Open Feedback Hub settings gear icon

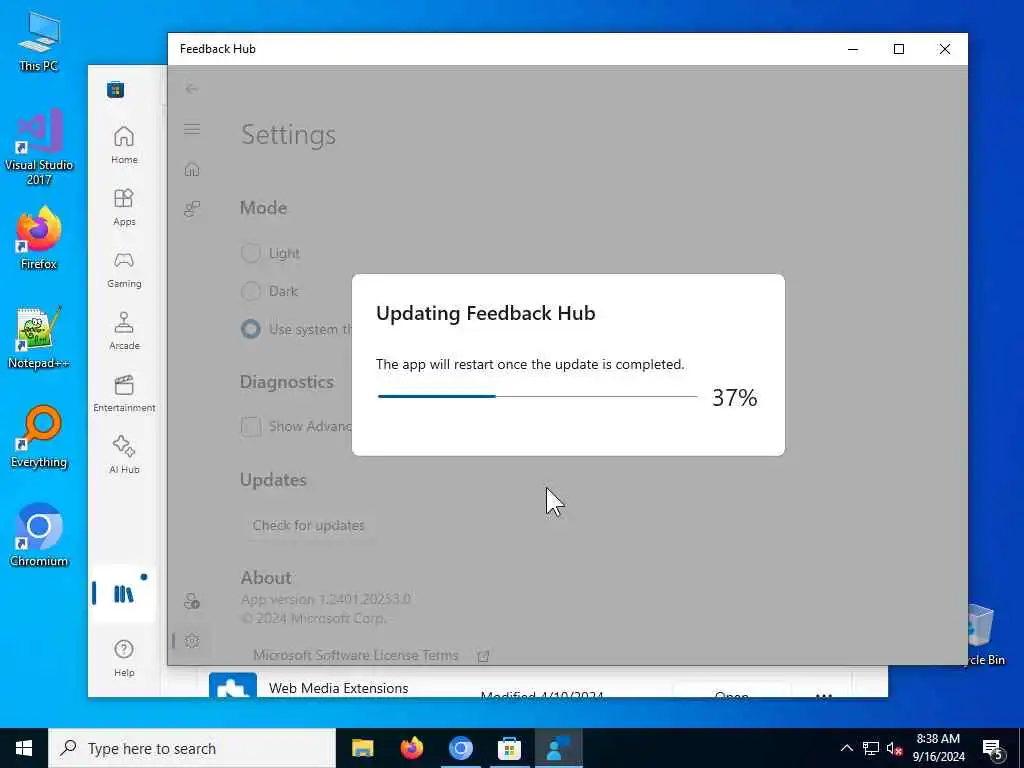pos(192,641)
